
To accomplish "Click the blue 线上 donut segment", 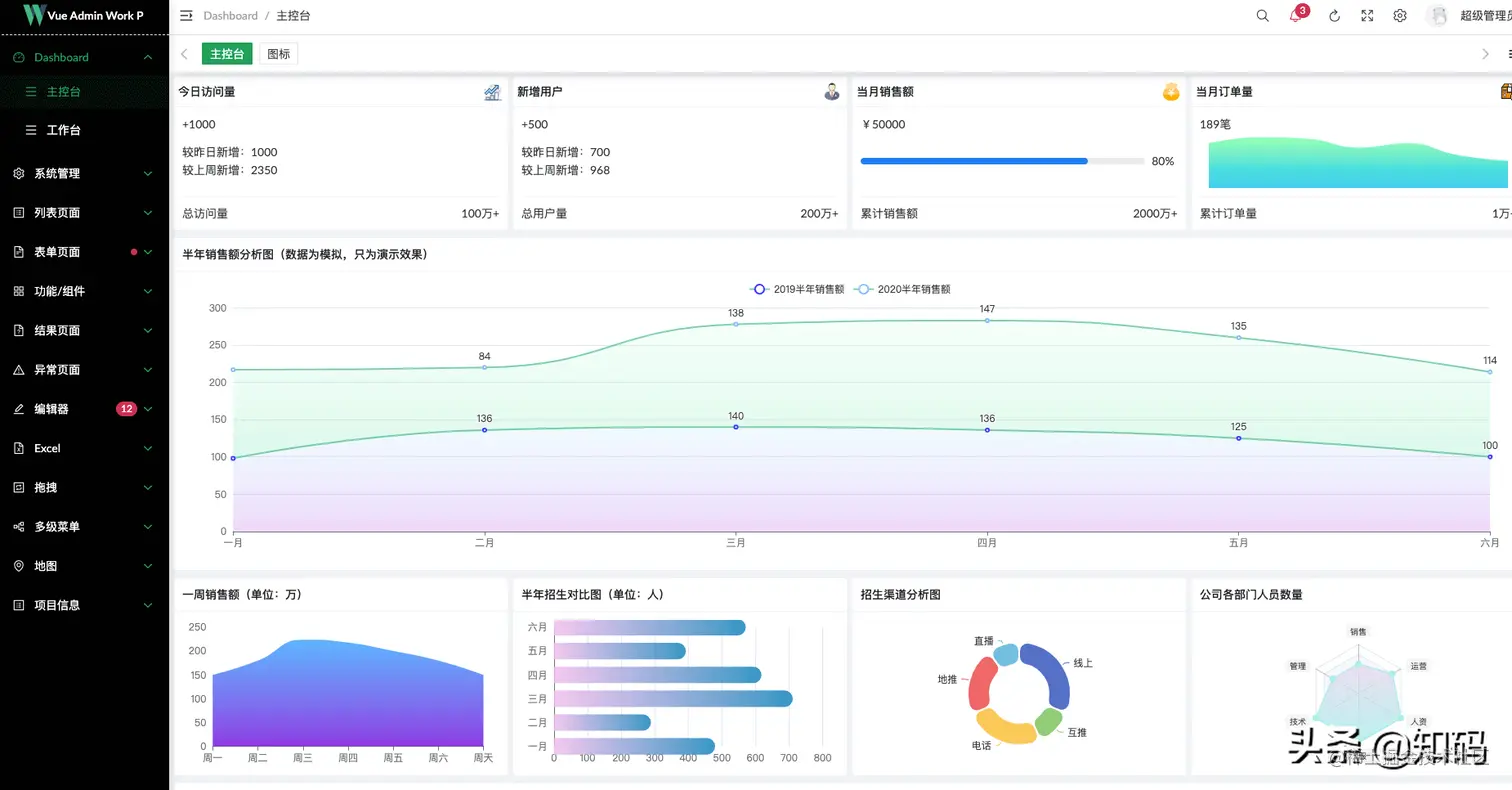I will click(x=1048, y=674).
